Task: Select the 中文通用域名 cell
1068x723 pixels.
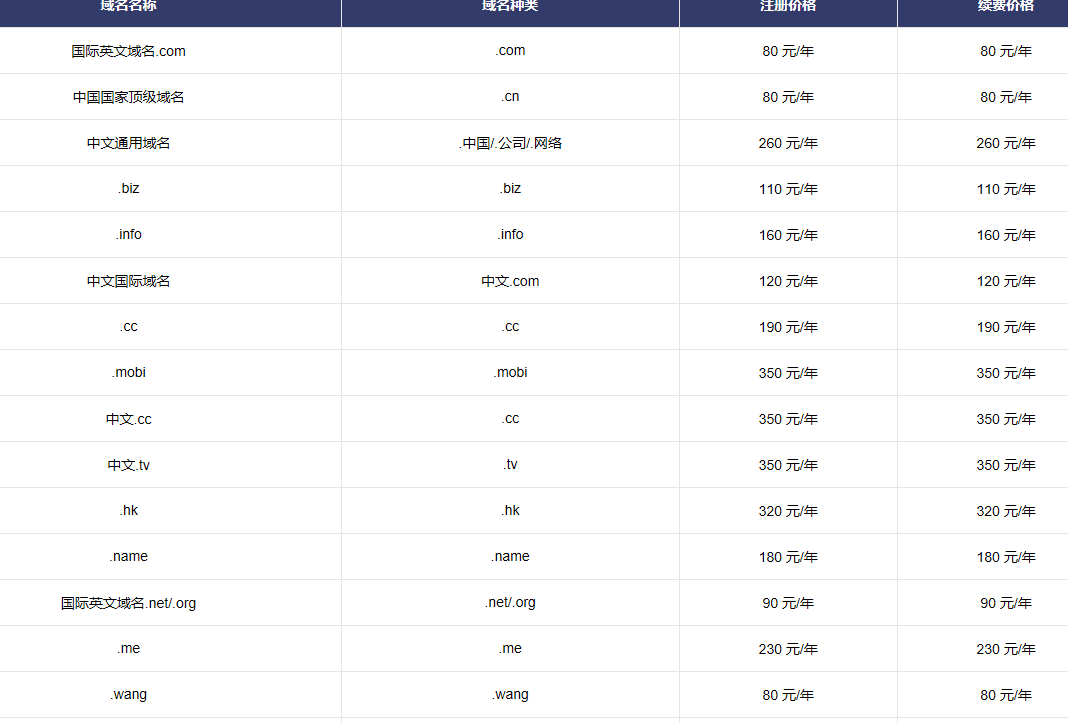Action: (x=128, y=143)
